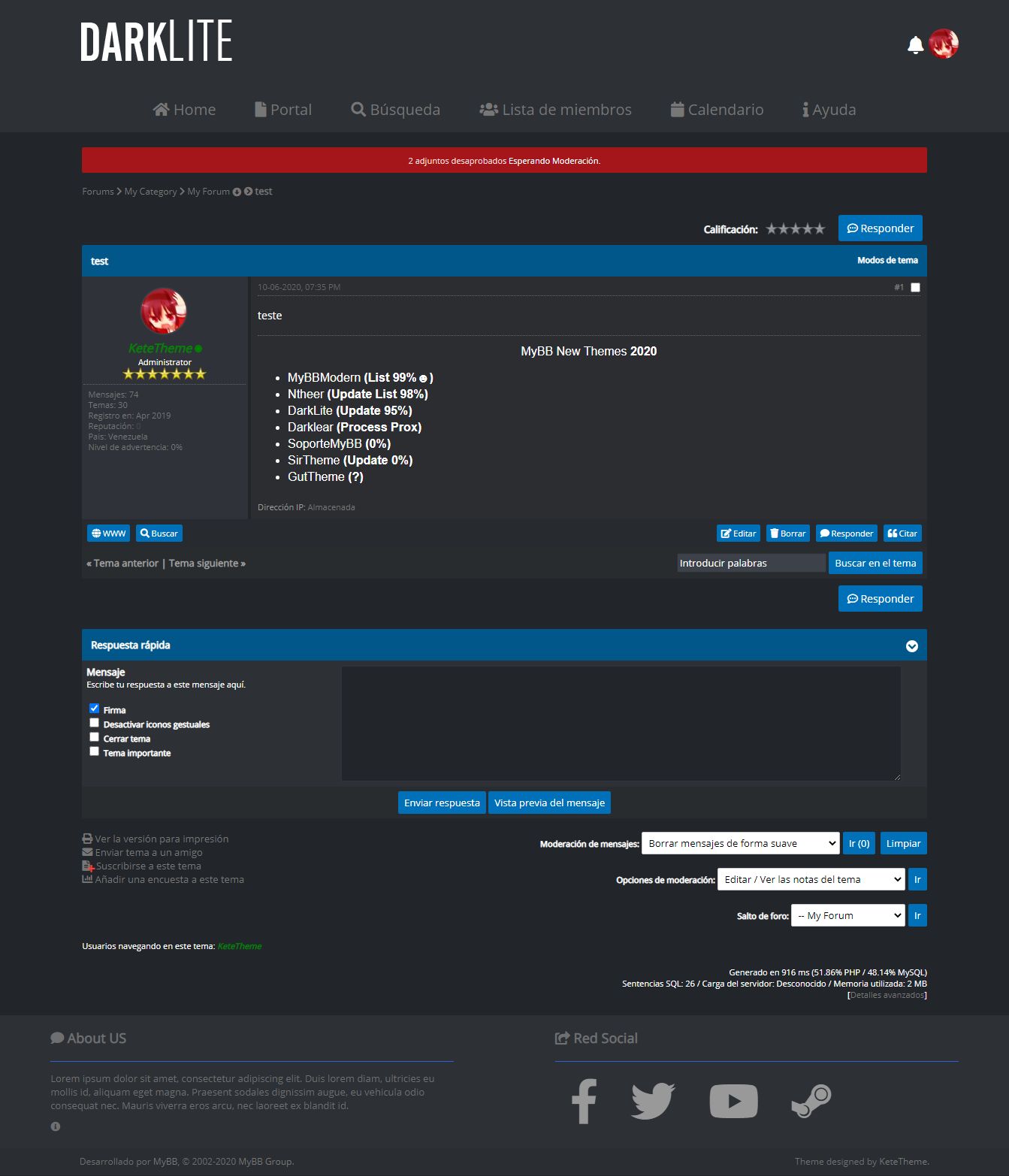Uncheck the Firma checkbox
This screenshot has height=1176, width=1009.
[94, 708]
